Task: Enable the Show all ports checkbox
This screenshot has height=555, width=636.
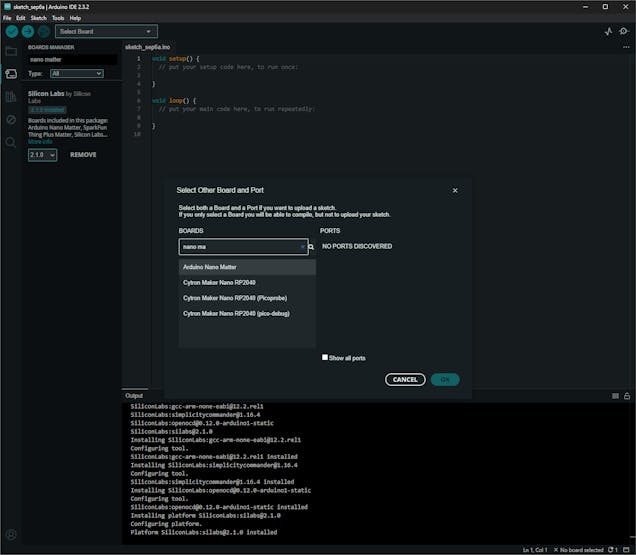Action: tap(325, 357)
